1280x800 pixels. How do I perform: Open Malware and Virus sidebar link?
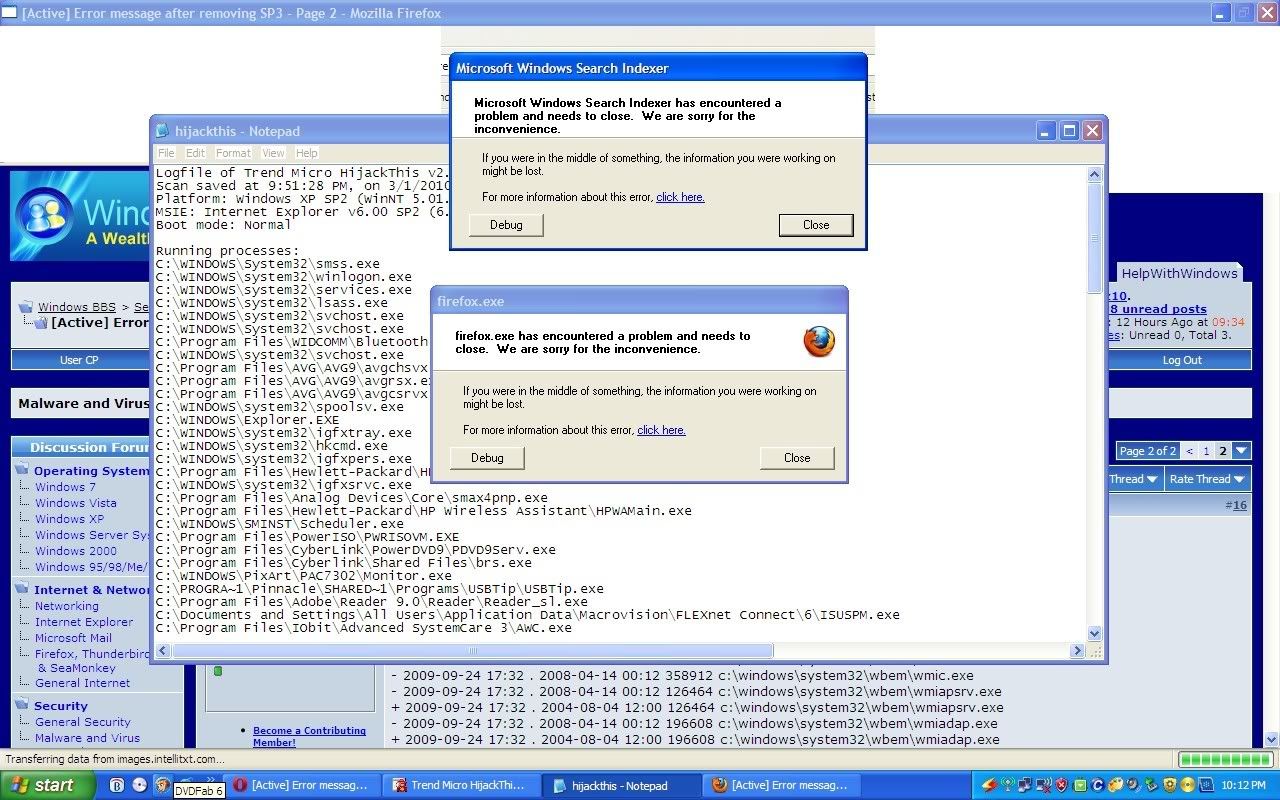87,738
